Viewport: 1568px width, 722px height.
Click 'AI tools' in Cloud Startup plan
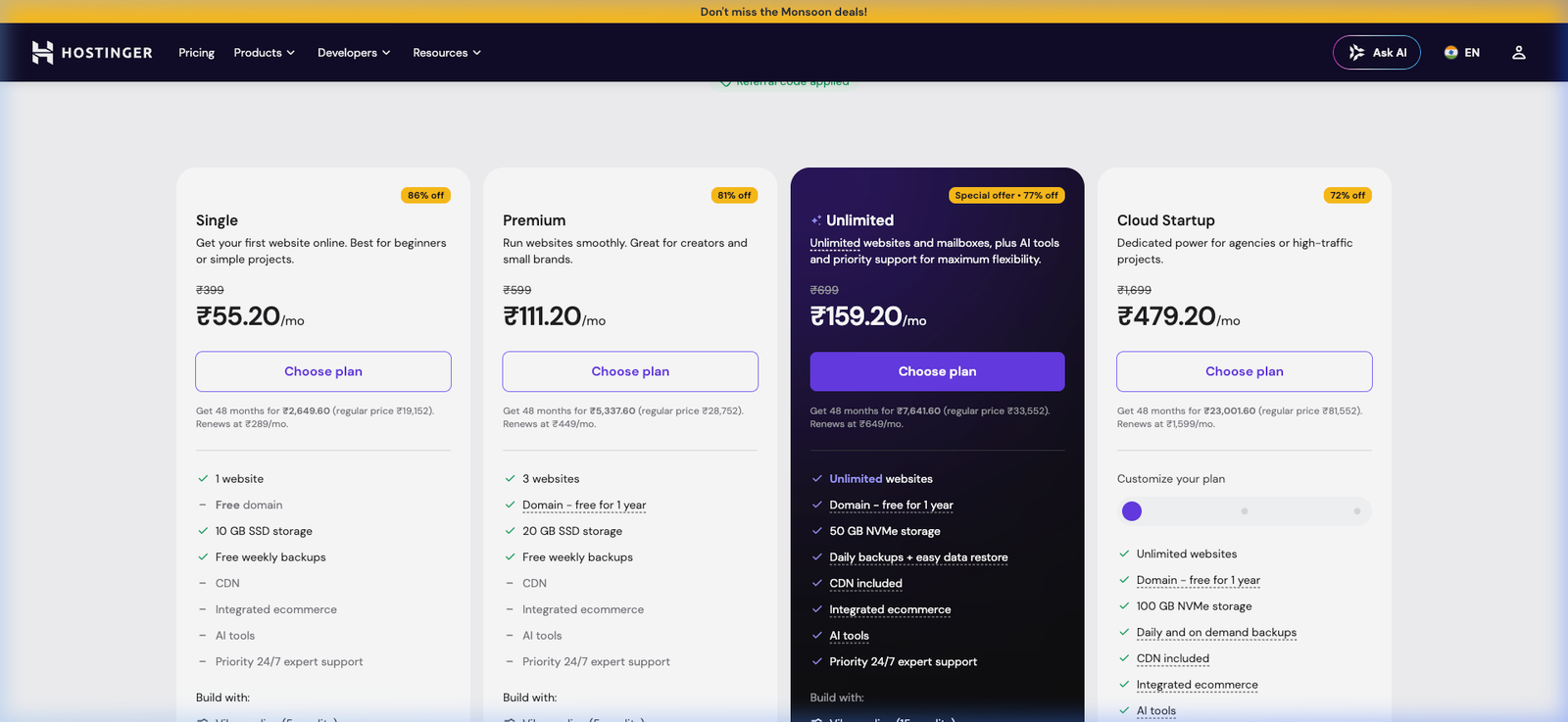(1156, 711)
